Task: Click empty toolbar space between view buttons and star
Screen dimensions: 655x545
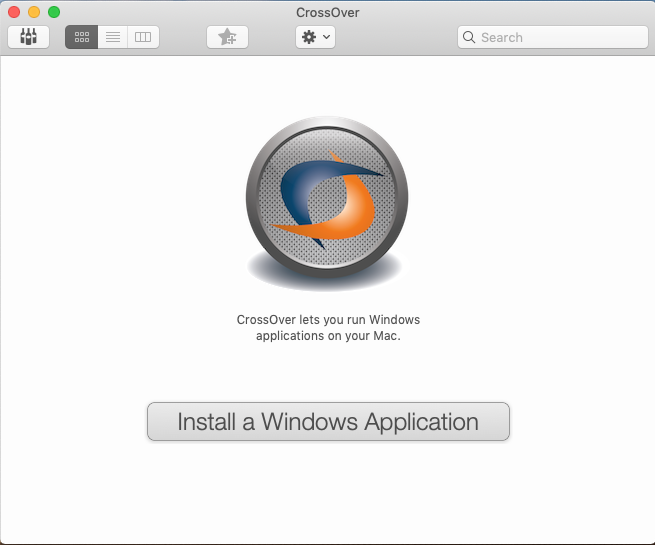Action: click(183, 37)
